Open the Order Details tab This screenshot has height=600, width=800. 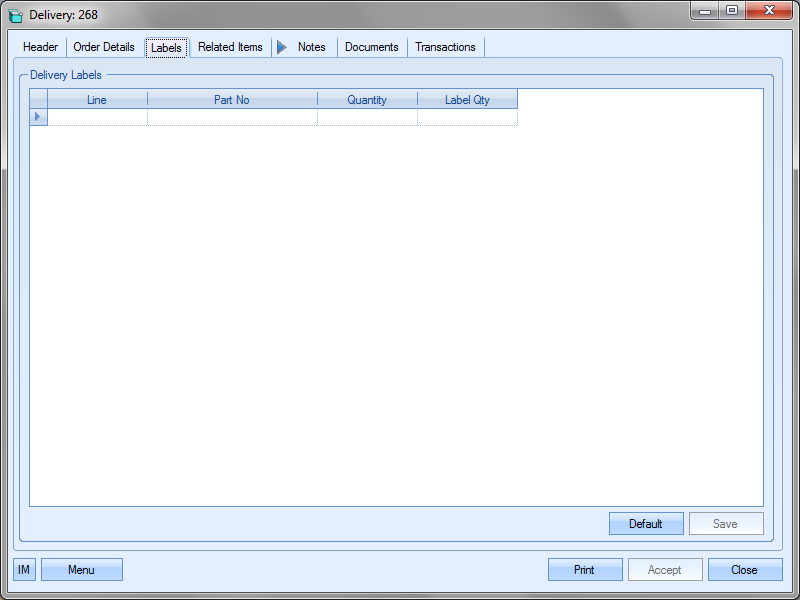(104, 47)
